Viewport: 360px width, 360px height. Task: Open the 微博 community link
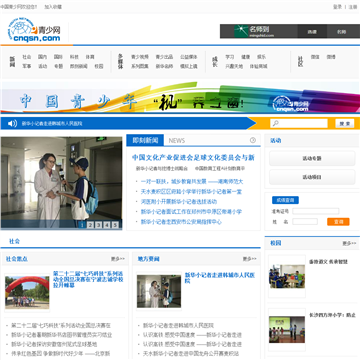tap(331, 57)
